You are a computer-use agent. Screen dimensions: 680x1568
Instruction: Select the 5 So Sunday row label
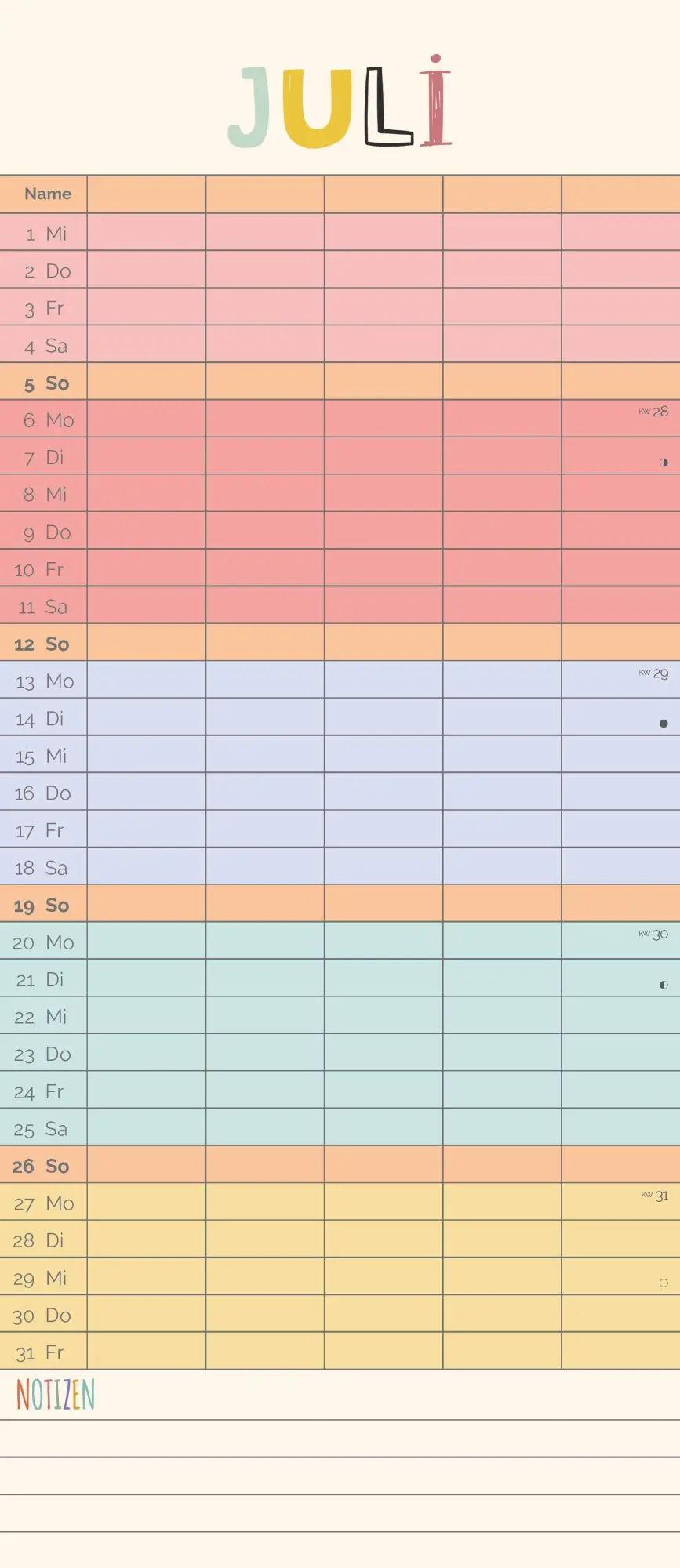point(46,383)
